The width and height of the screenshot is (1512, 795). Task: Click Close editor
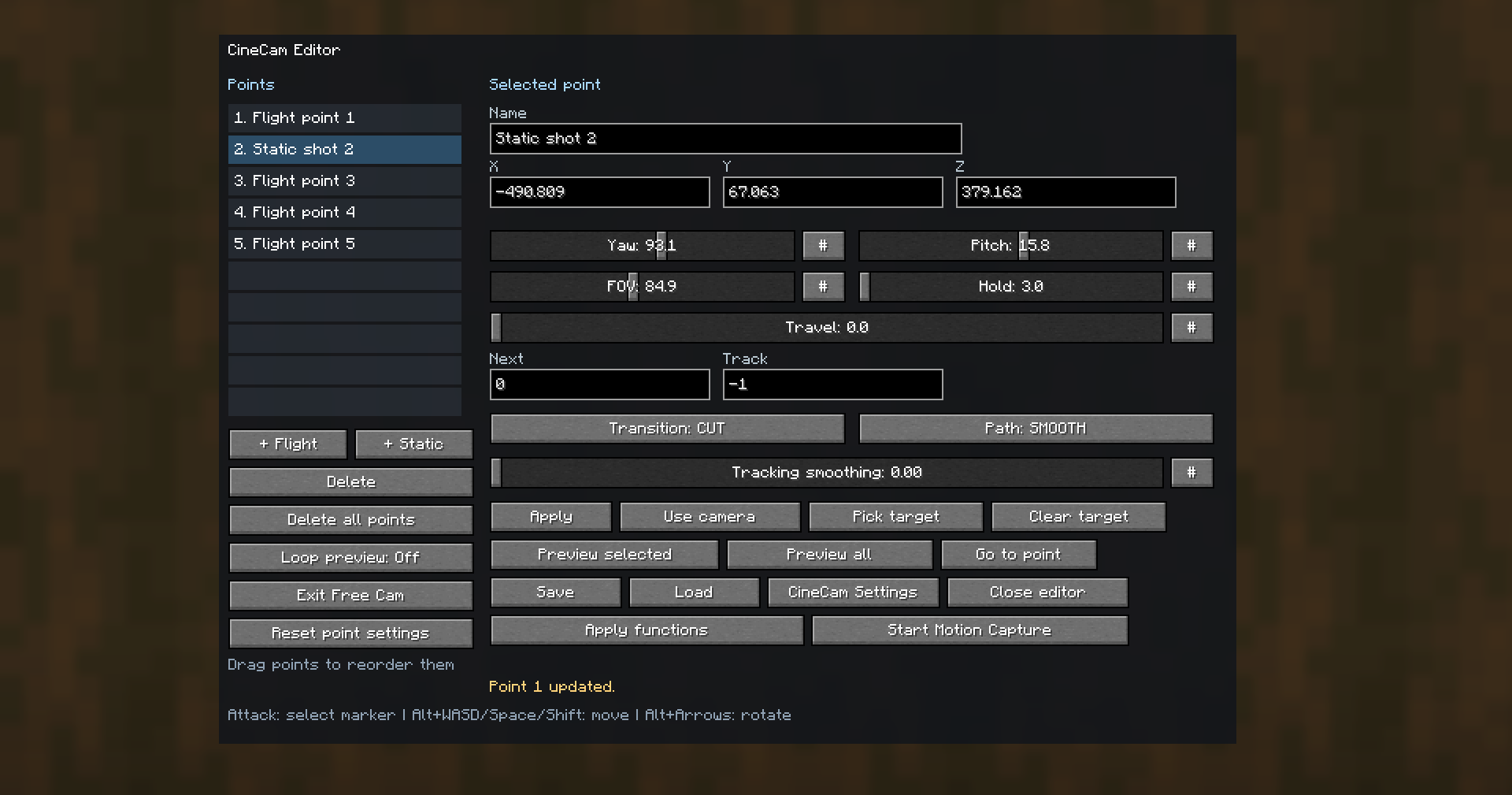pyautogui.click(x=1037, y=593)
